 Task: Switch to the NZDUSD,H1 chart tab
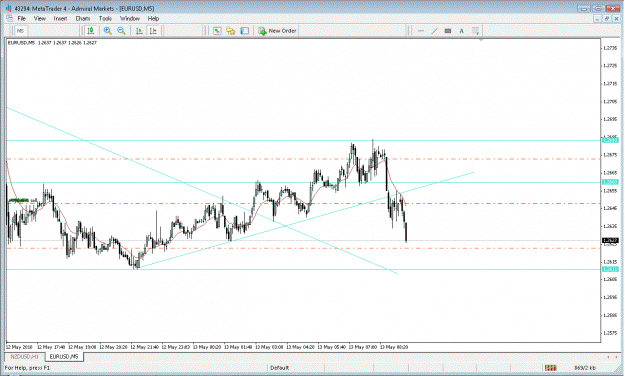point(25,356)
